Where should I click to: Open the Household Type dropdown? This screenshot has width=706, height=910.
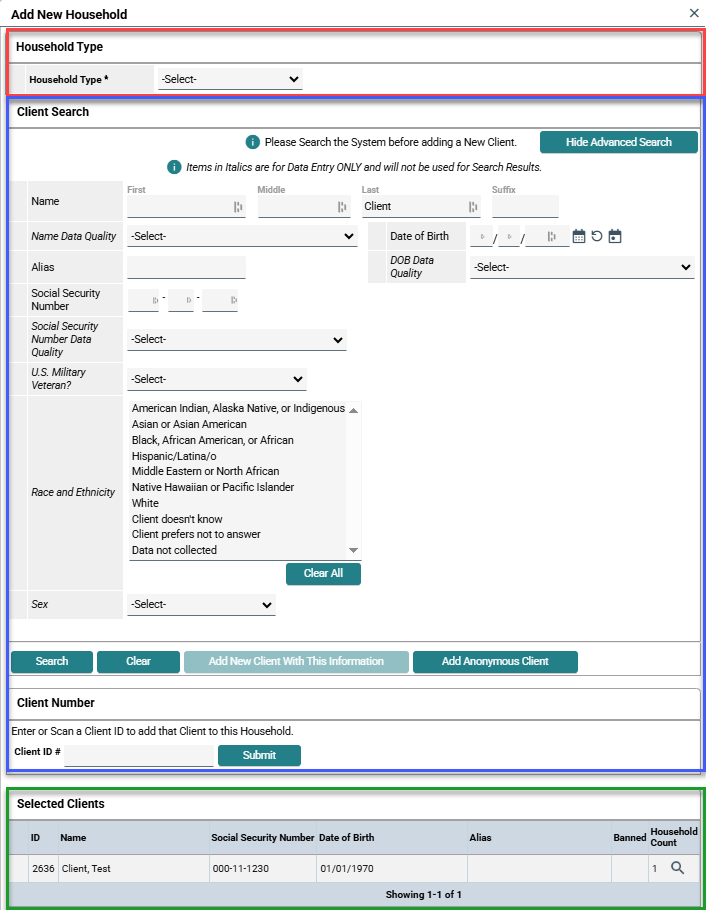(x=230, y=79)
